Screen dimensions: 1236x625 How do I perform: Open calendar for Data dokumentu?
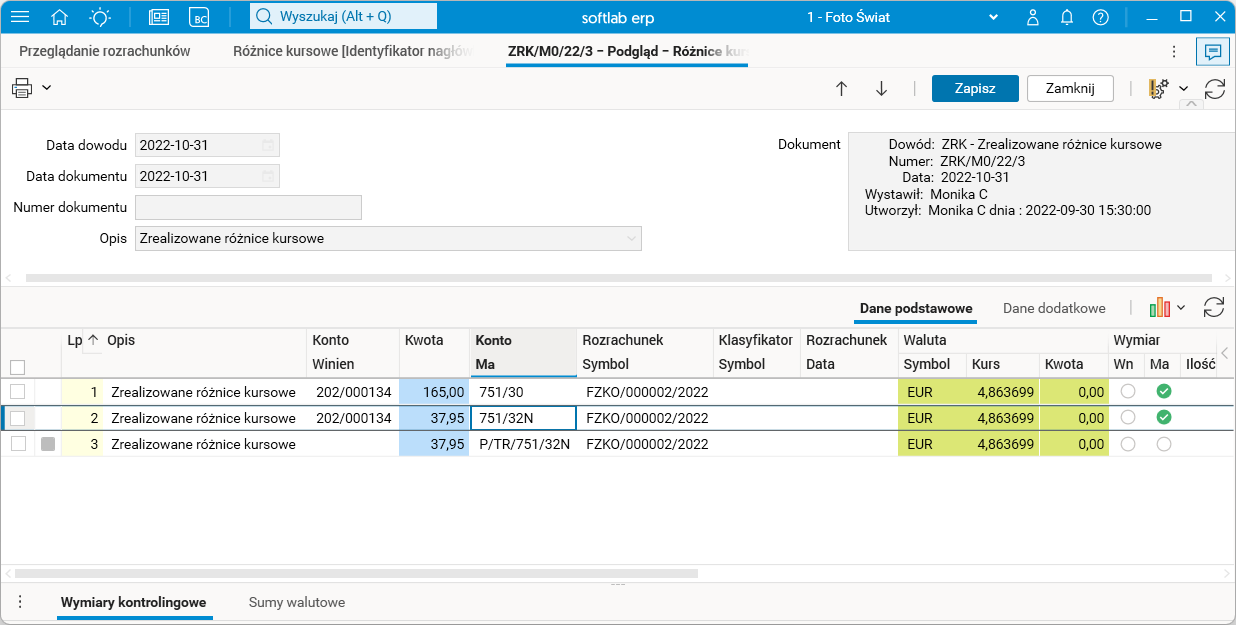[x=268, y=177]
